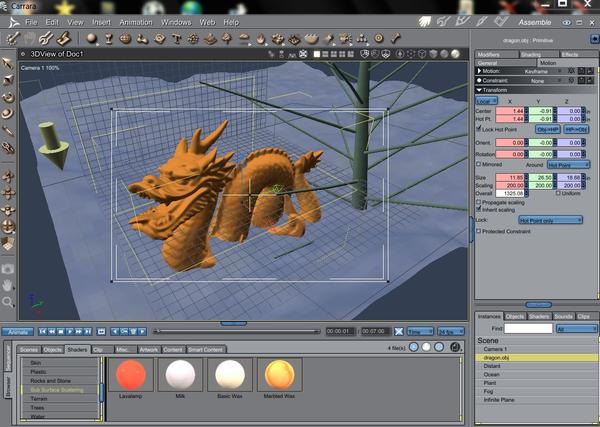Click the timeline scrubber slider
The height and width of the screenshot is (427, 600).
(x=158, y=331)
